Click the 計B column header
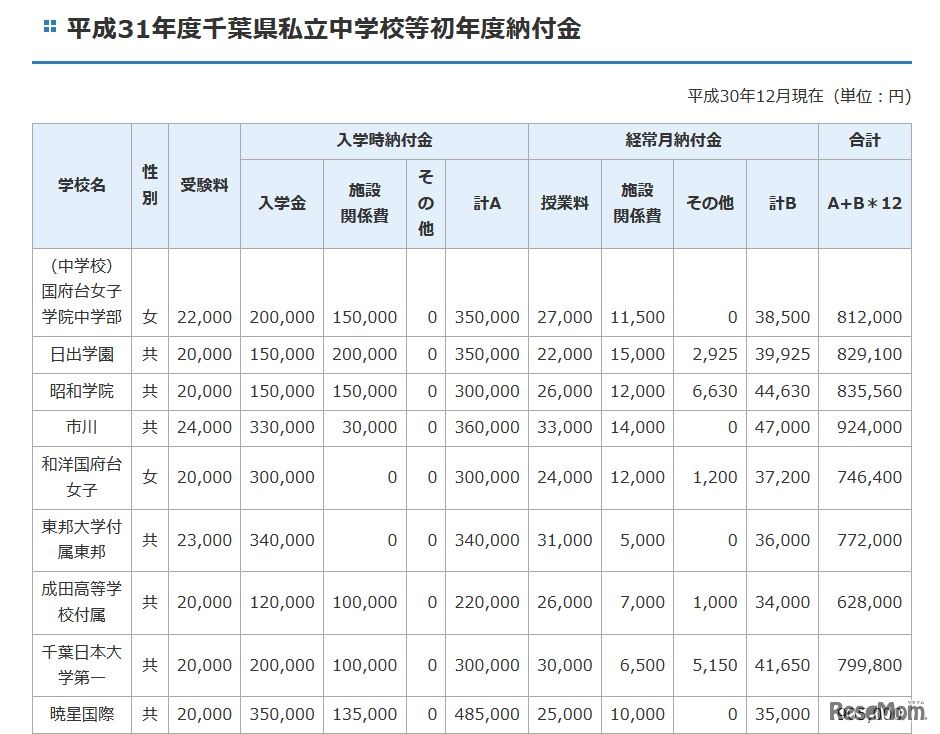The width and height of the screenshot is (940, 734). point(781,202)
